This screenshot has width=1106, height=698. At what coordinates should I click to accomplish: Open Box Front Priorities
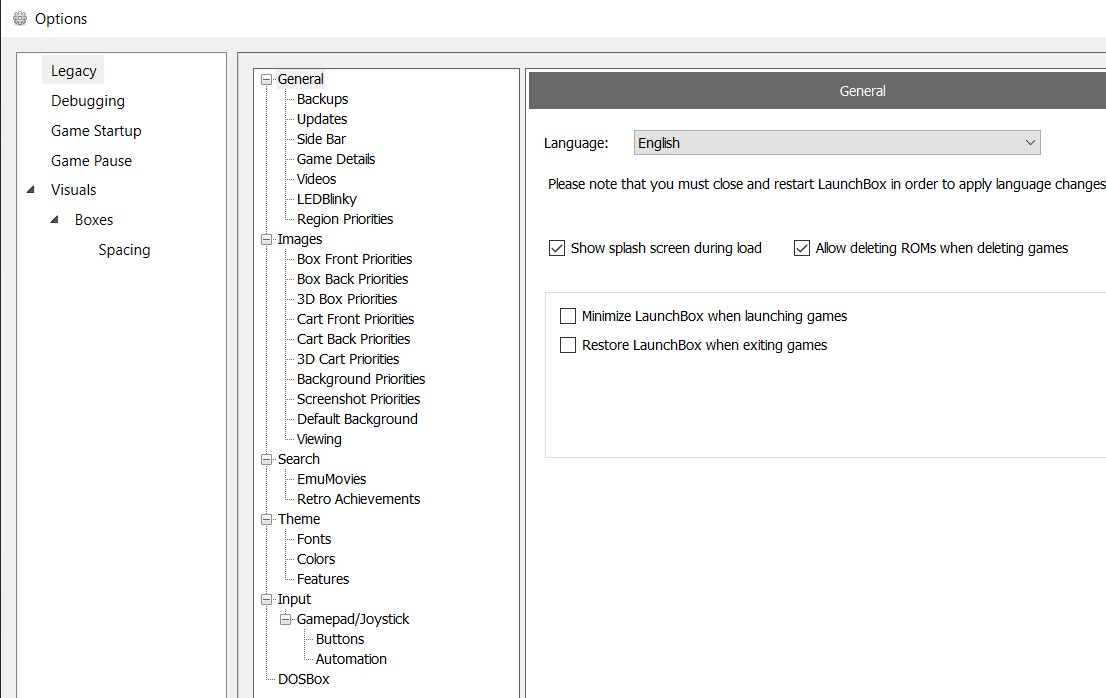coord(354,259)
